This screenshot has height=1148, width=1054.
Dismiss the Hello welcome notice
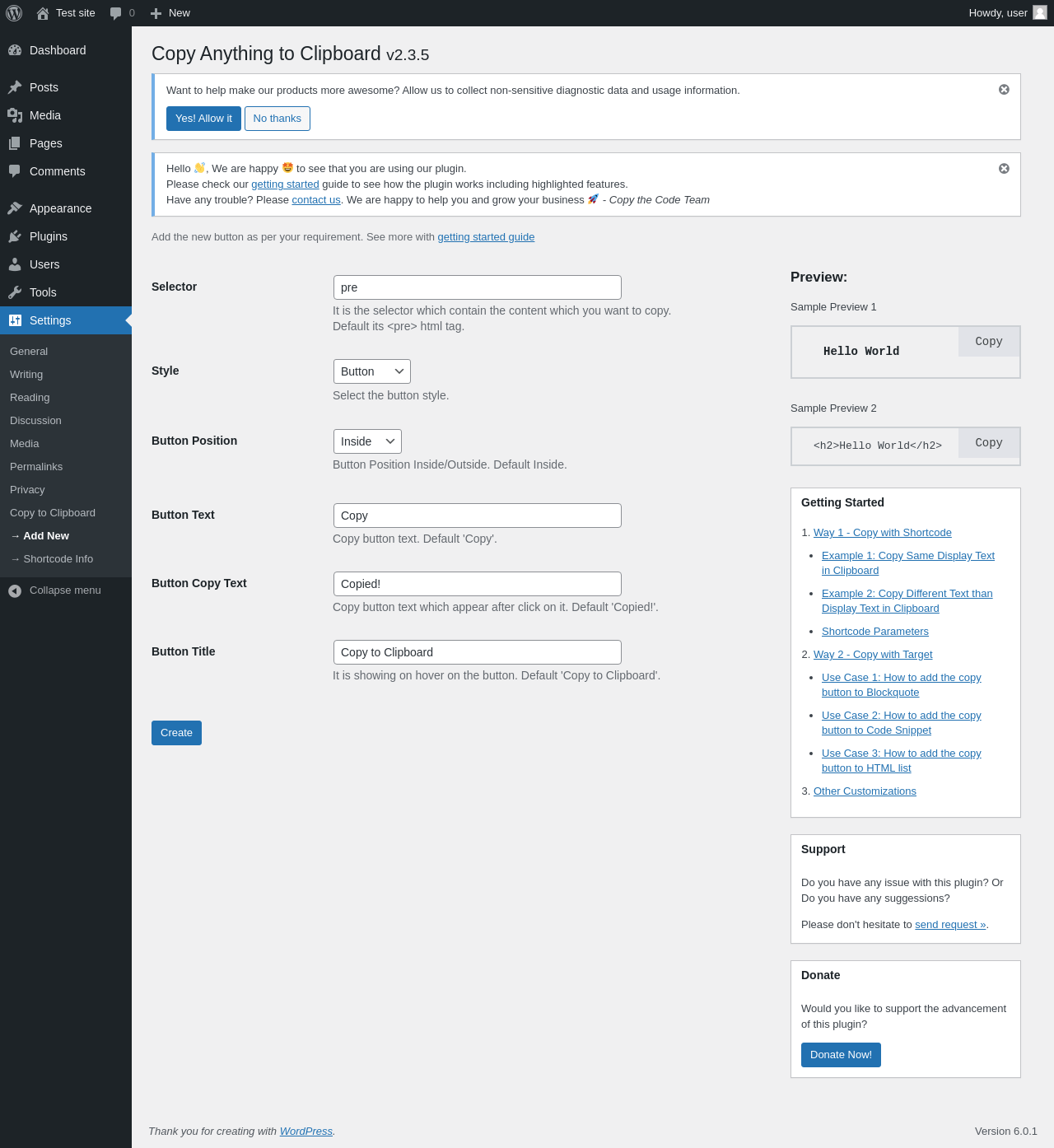coord(1004,169)
